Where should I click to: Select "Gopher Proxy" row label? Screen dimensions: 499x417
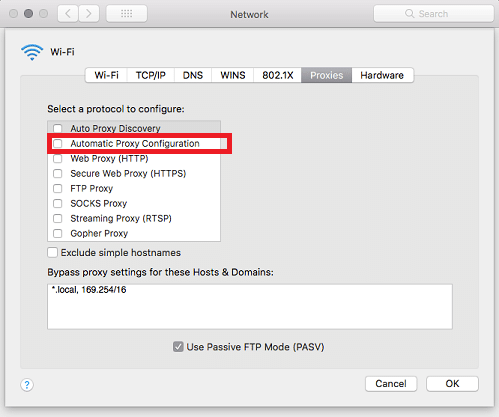pyautogui.click(x=99, y=233)
